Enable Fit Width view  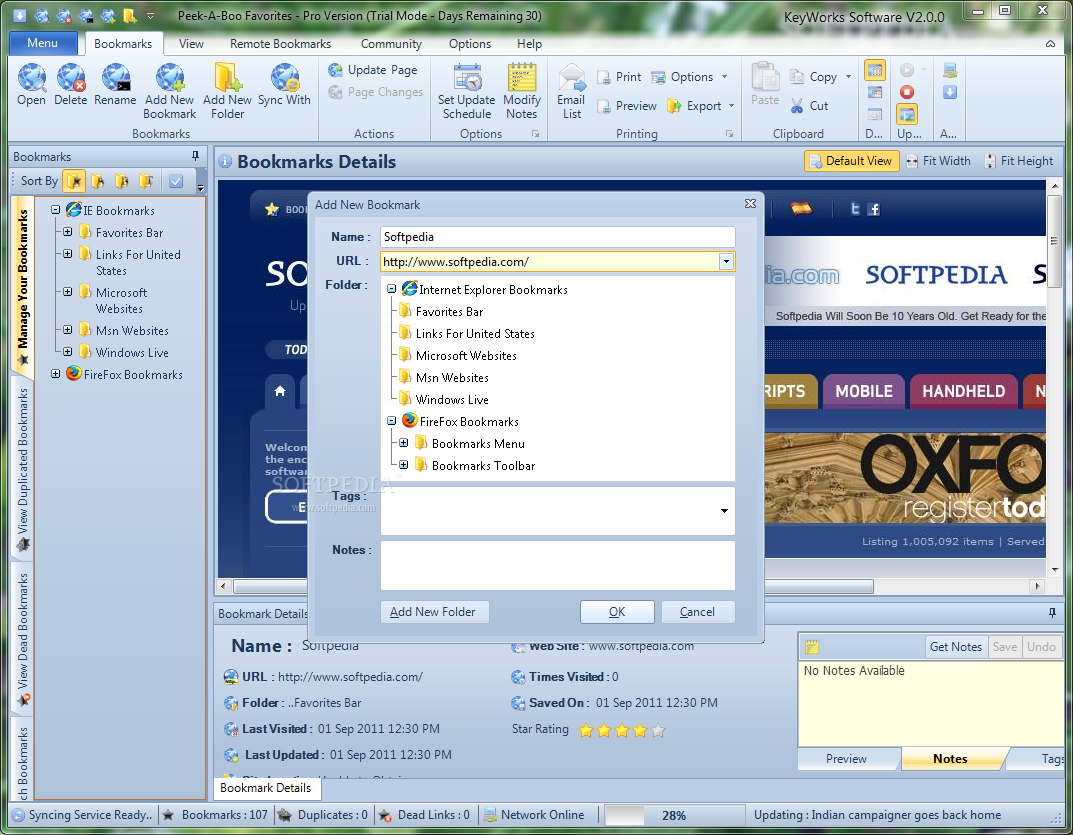click(x=938, y=161)
